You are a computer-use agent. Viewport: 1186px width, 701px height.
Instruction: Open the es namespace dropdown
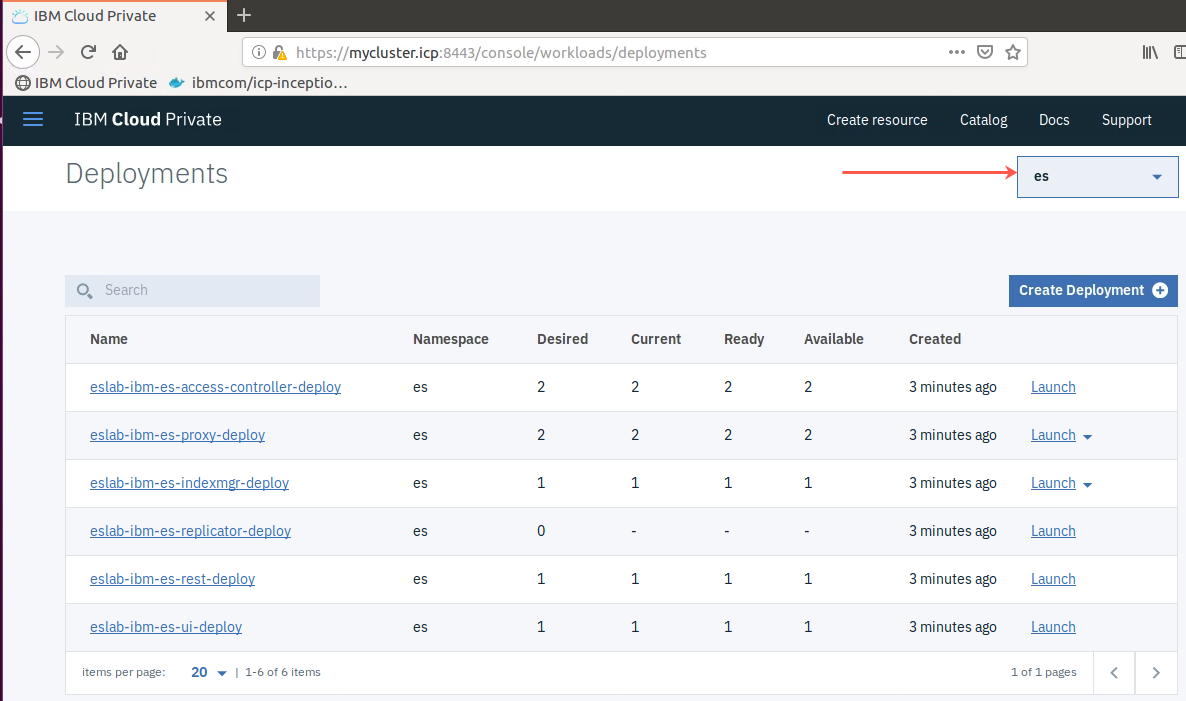tap(1098, 177)
